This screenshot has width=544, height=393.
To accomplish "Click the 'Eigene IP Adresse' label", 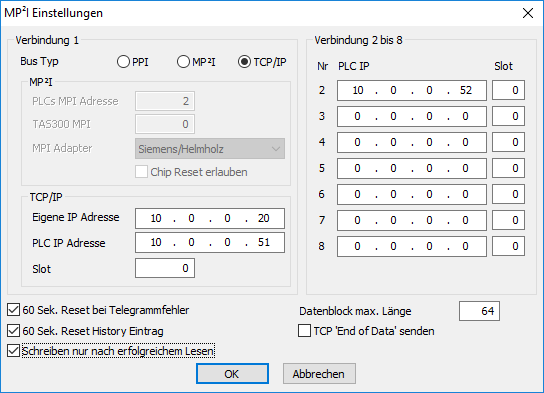I will click(x=76, y=217).
